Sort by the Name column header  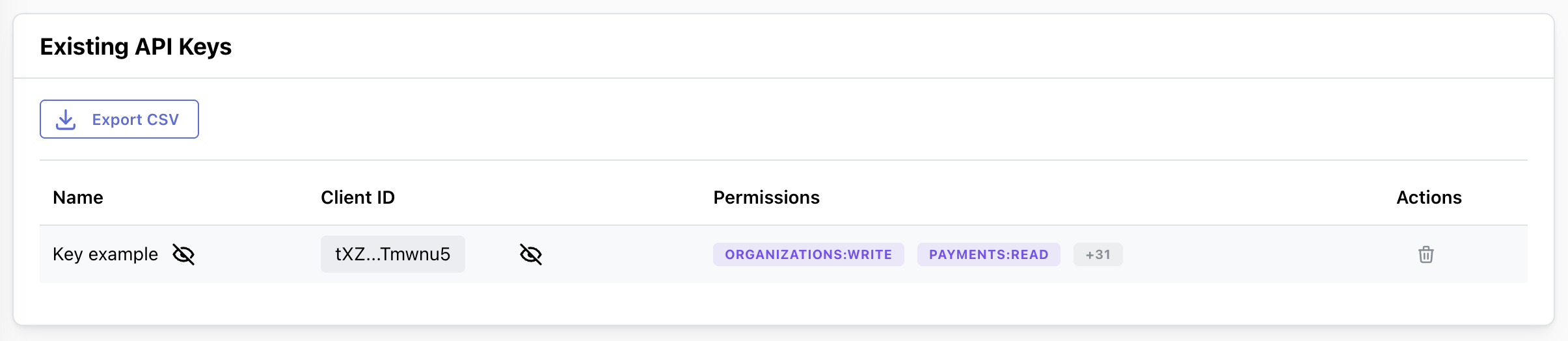[x=78, y=197]
